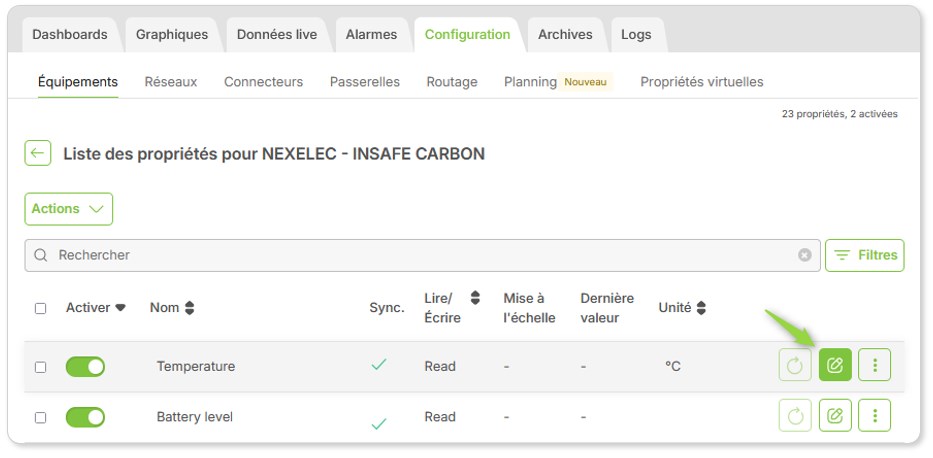The image size is (933, 458).
Task: Select the Équipements sub-tab
Action: click(78, 81)
